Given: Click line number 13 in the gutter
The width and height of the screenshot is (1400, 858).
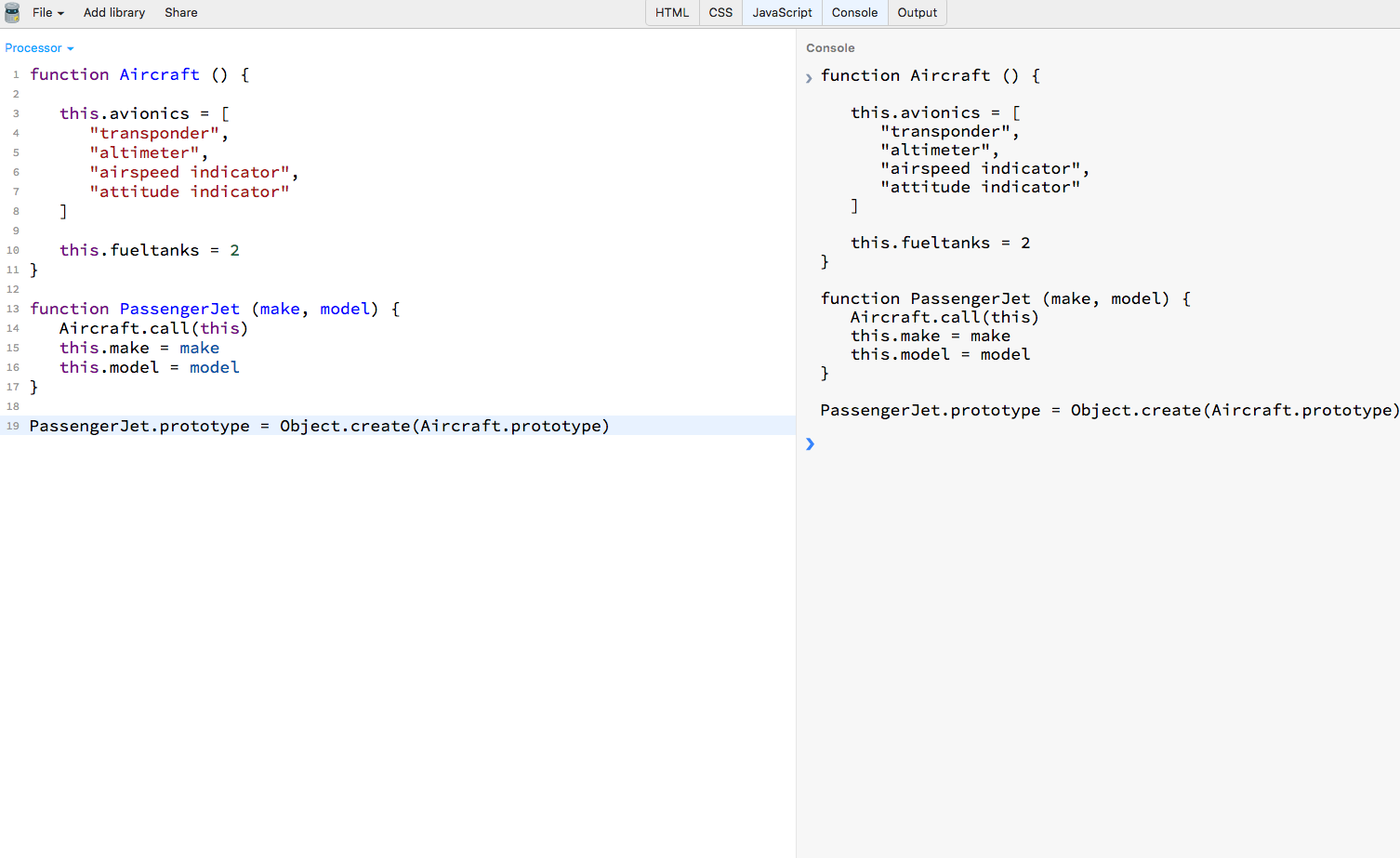Looking at the screenshot, I should (13, 309).
